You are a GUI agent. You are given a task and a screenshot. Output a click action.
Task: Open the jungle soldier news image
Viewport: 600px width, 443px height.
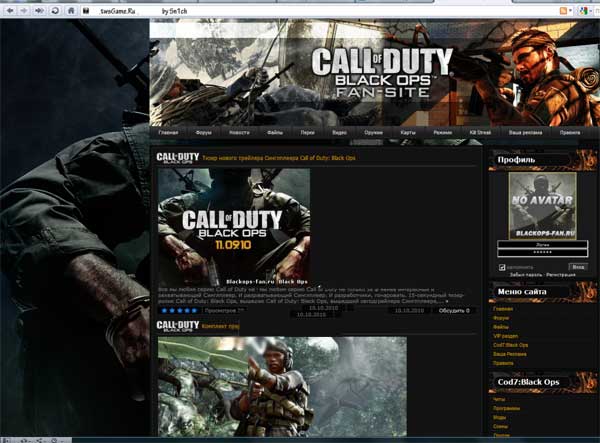click(282, 386)
